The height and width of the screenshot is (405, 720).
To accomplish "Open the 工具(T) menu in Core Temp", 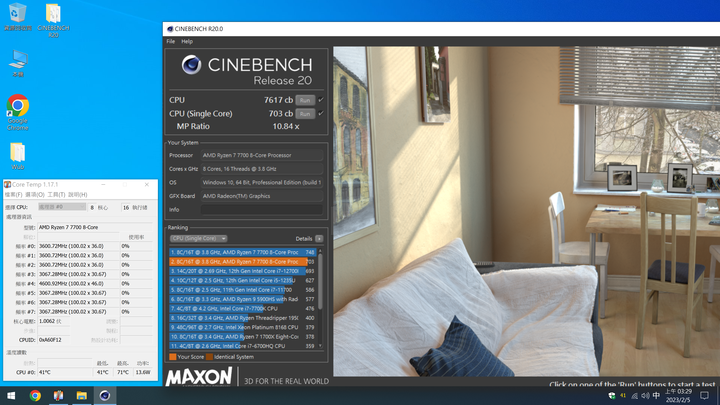I will pyautogui.click(x=56, y=195).
